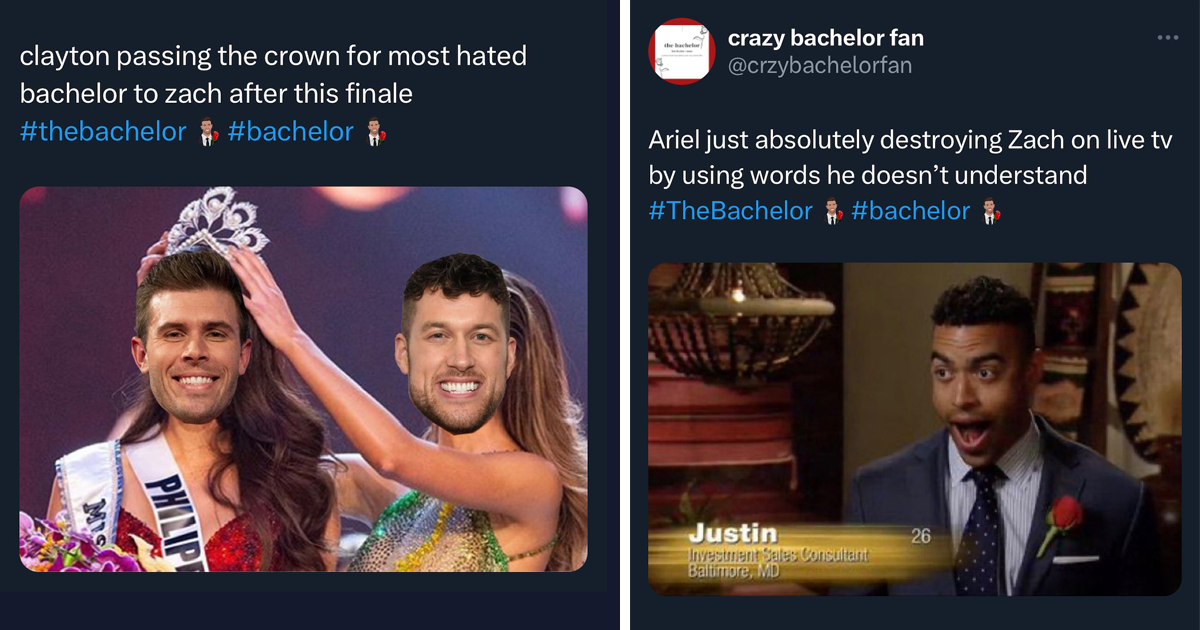Click the 'Justin' name caption in the meme

734,534
